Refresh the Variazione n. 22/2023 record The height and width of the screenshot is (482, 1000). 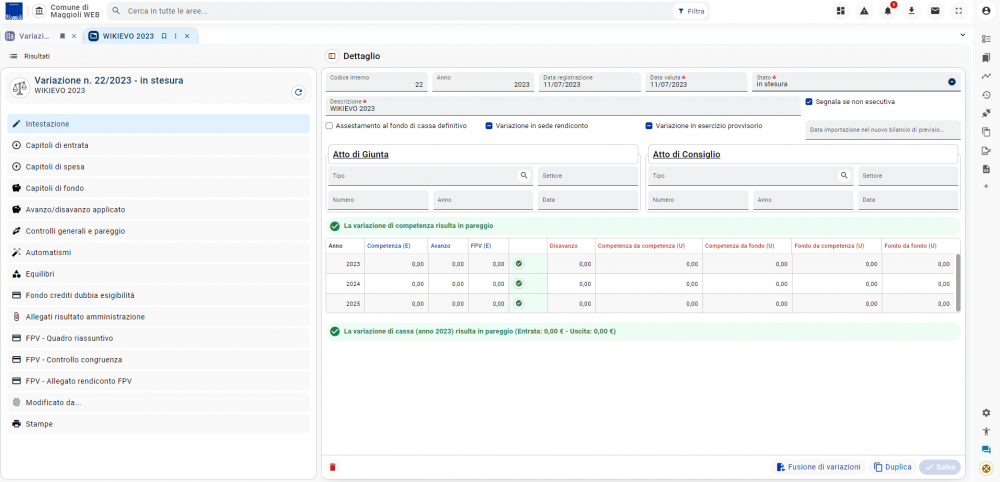coord(298,92)
